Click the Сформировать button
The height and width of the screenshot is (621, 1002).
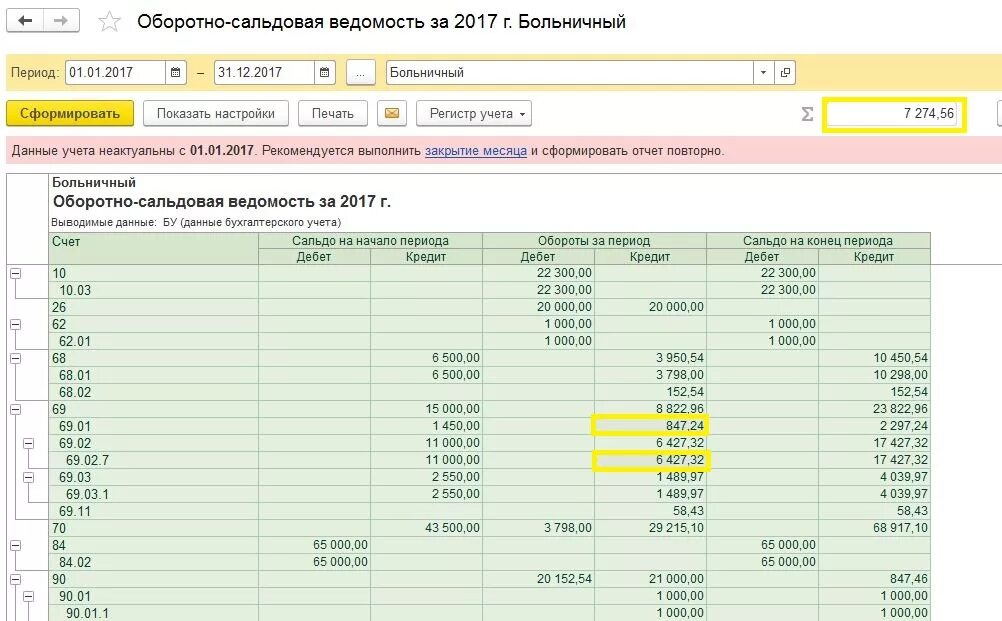pyautogui.click(x=70, y=114)
